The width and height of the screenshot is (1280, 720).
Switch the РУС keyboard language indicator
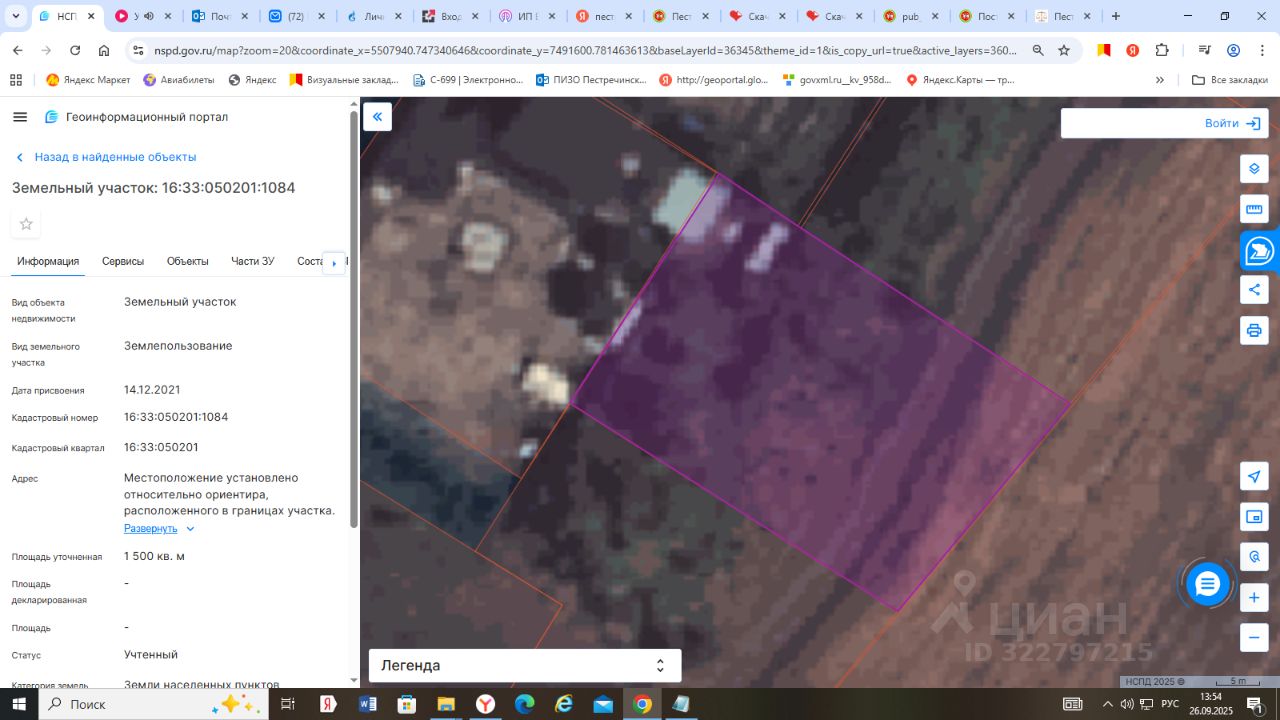tap(1170, 704)
